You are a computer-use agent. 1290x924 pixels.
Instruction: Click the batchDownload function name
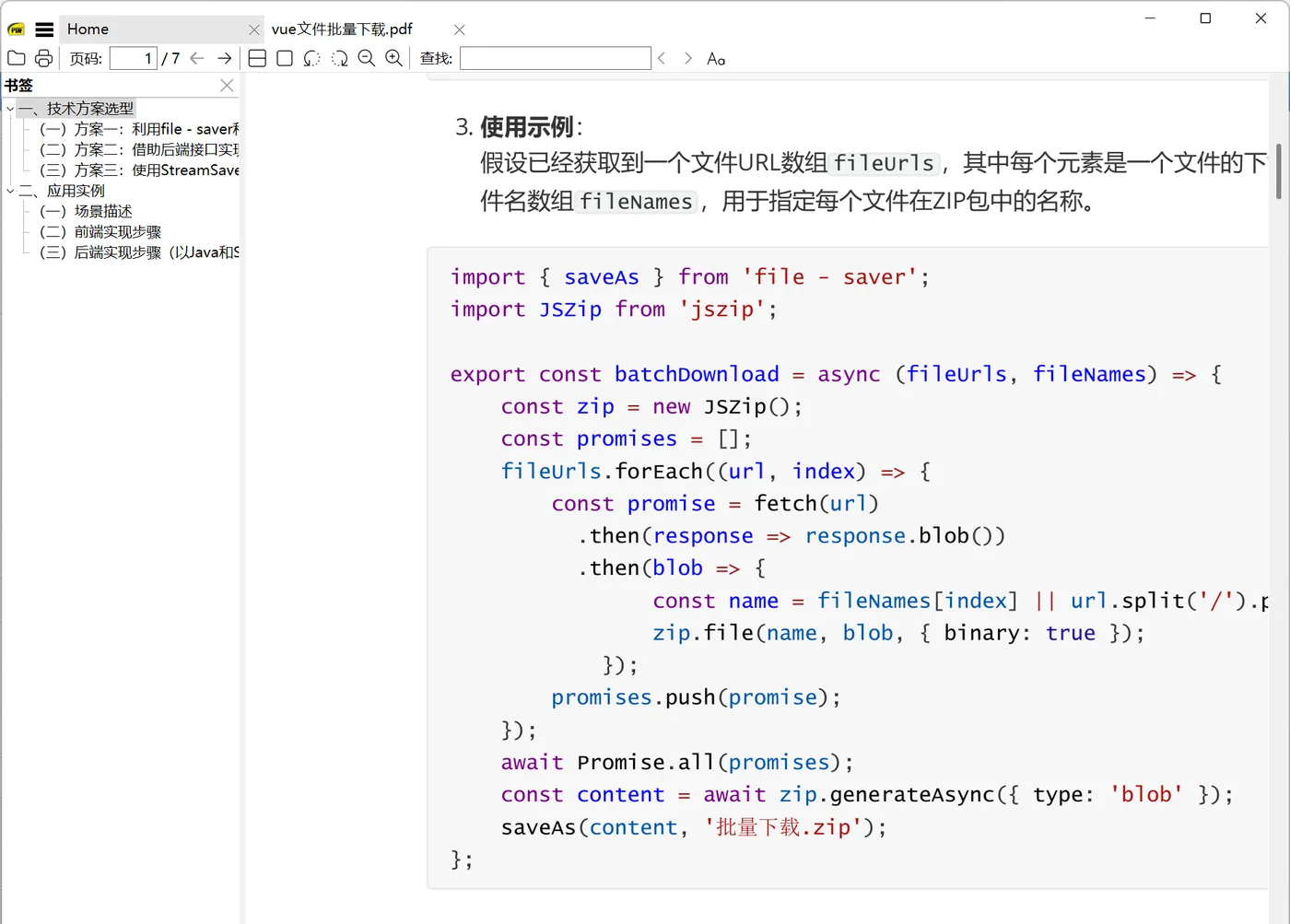(697, 374)
